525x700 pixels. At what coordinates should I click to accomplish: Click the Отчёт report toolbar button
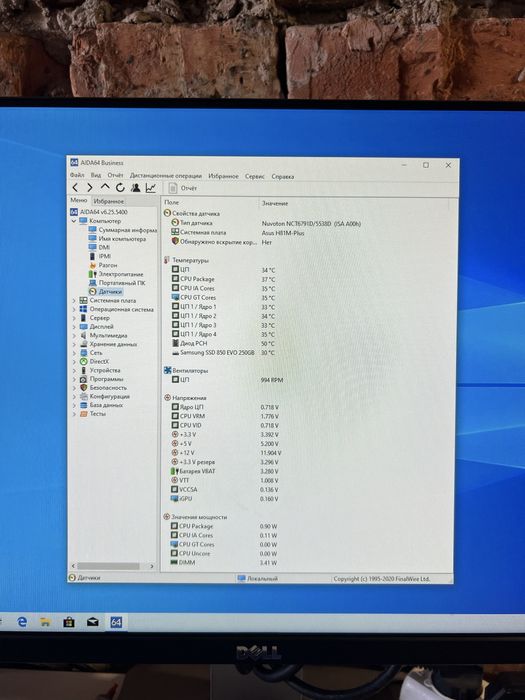[183, 188]
